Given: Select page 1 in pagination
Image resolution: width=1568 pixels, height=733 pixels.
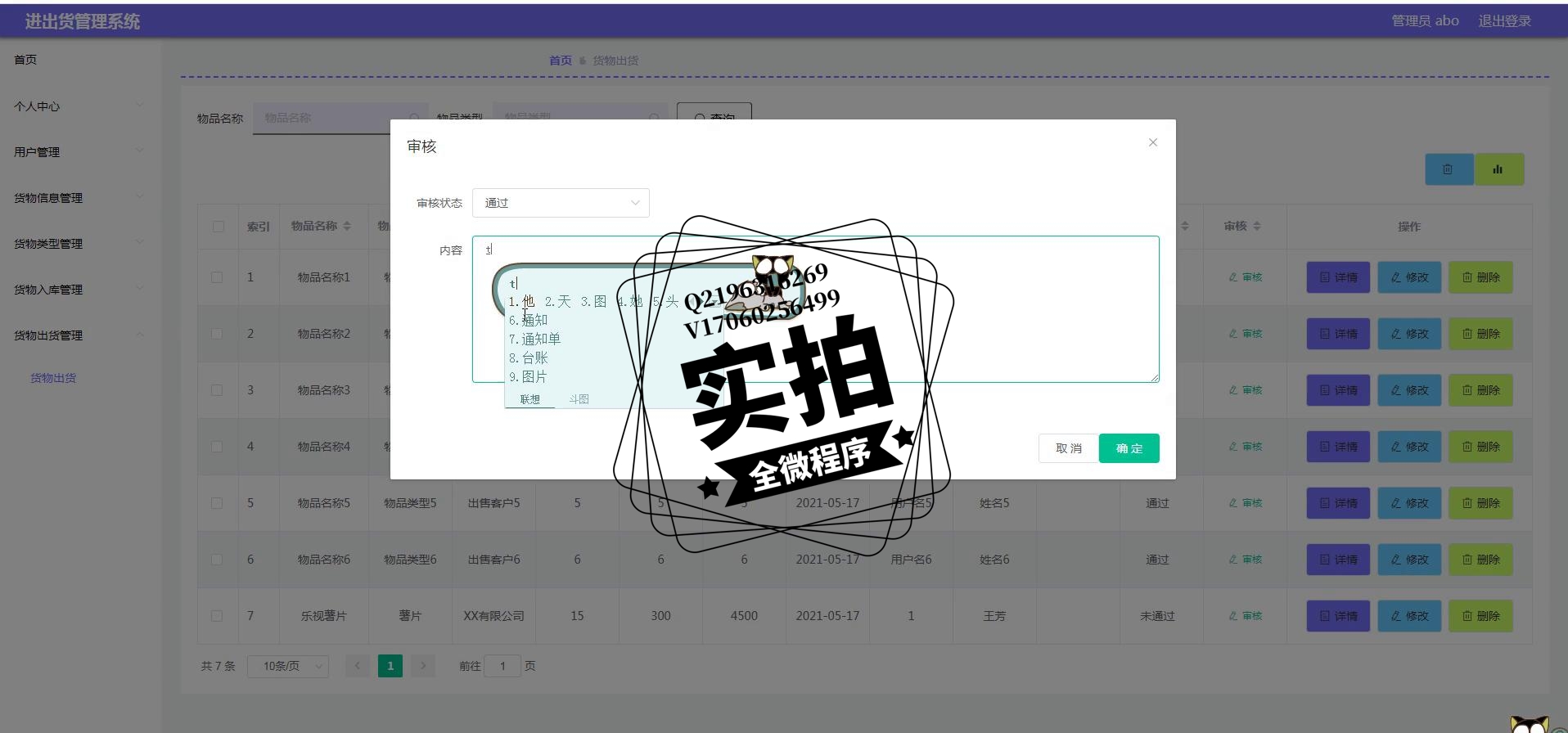Looking at the screenshot, I should [390, 666].
